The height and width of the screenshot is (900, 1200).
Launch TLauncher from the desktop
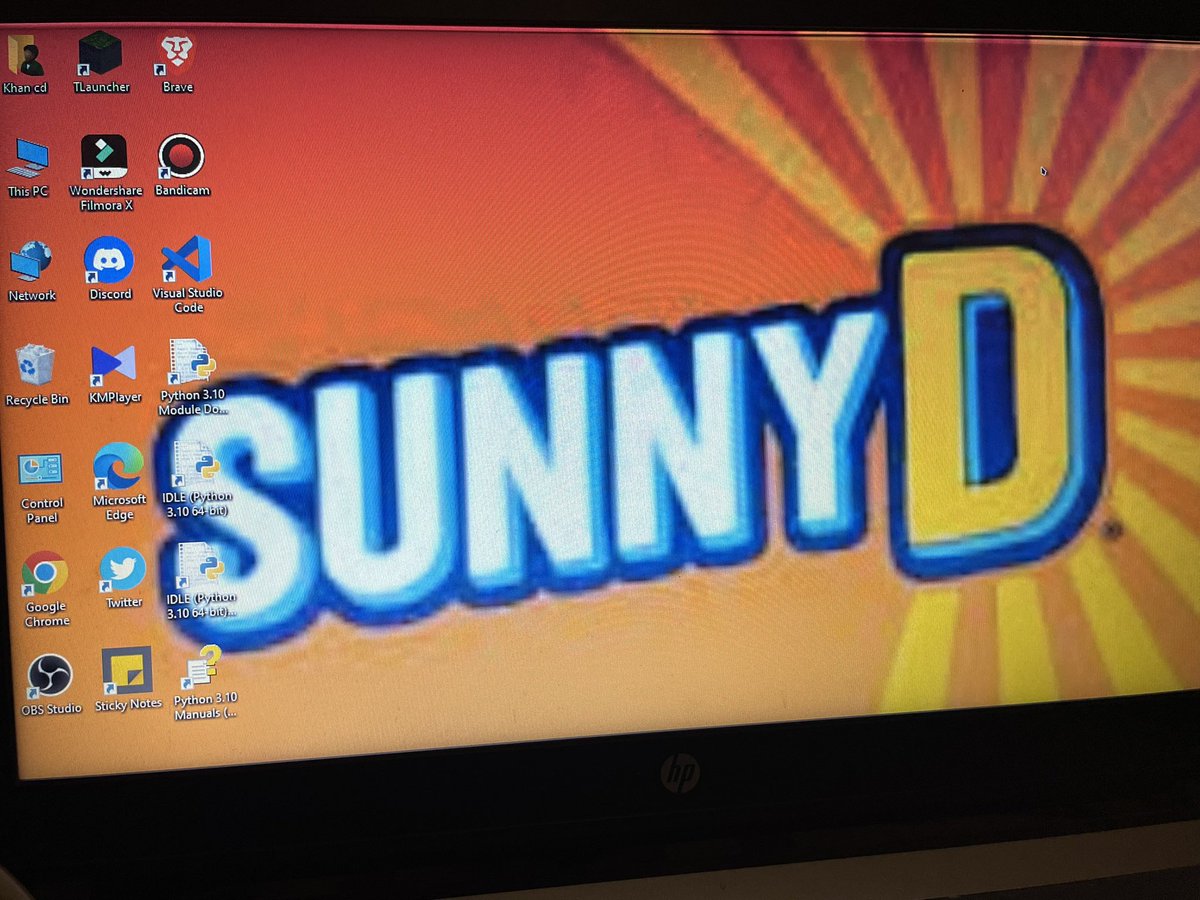pos(100,53)
